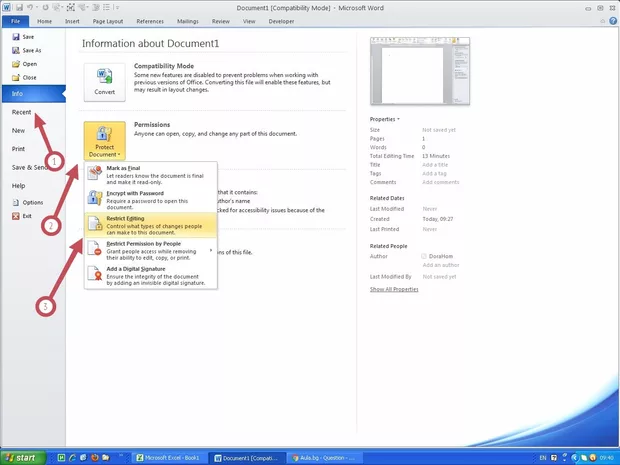
Task: Choose Mark as Final option
Action: pos(146,174)
